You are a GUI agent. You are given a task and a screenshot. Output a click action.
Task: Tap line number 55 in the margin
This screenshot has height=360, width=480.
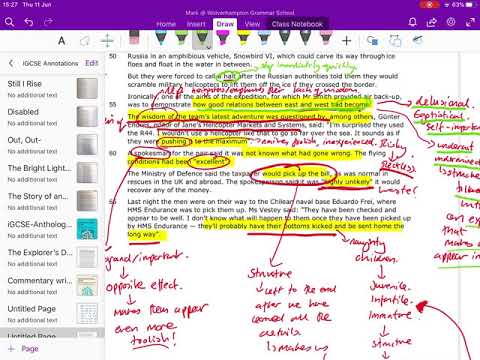pos(113,105)
